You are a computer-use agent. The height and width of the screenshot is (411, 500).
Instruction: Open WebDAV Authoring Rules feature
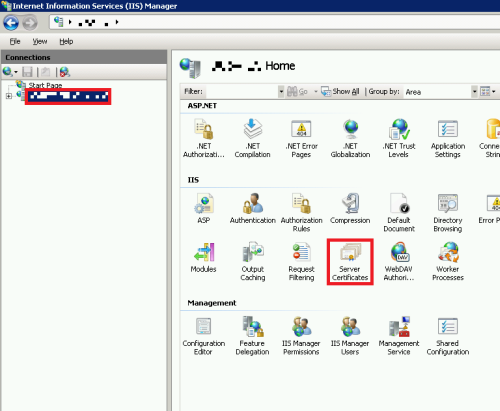(x=399, y=262)
